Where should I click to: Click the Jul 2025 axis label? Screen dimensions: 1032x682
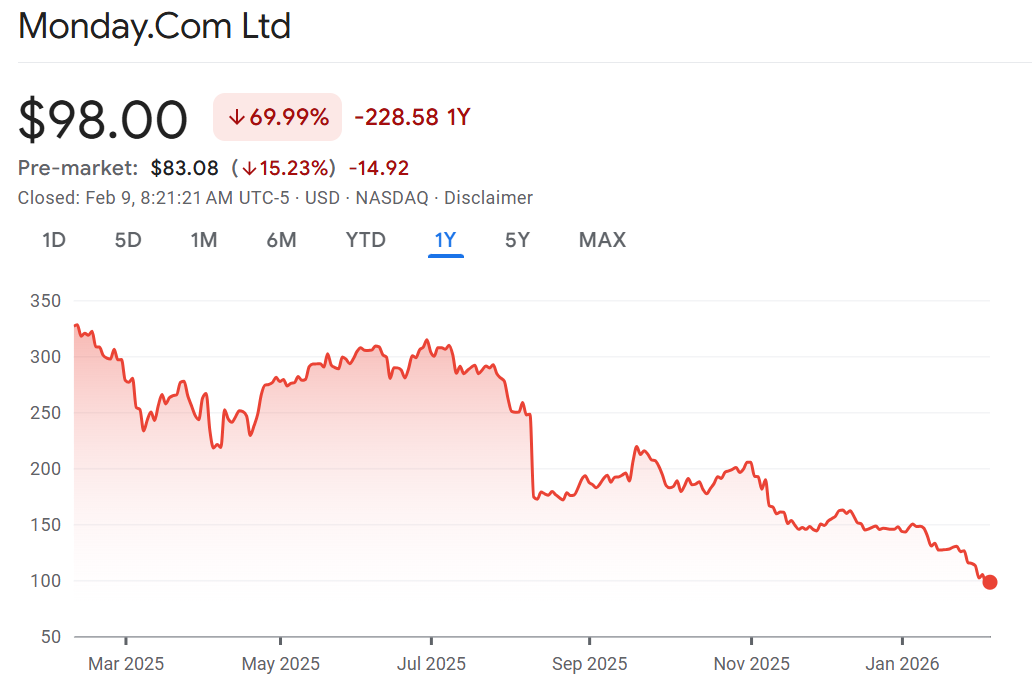click(431, 663)
